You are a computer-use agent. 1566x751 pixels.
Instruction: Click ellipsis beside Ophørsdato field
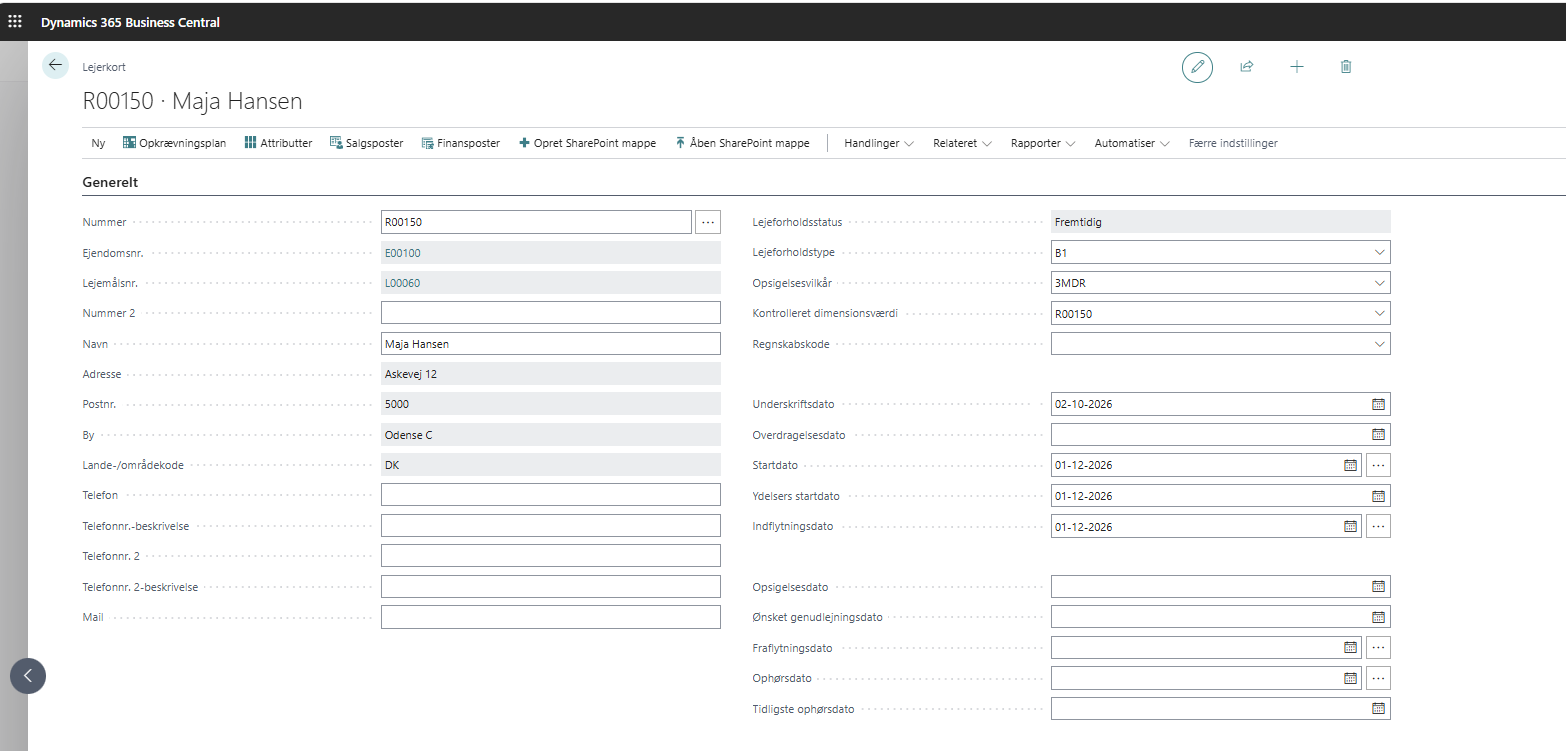point(1378,678)
